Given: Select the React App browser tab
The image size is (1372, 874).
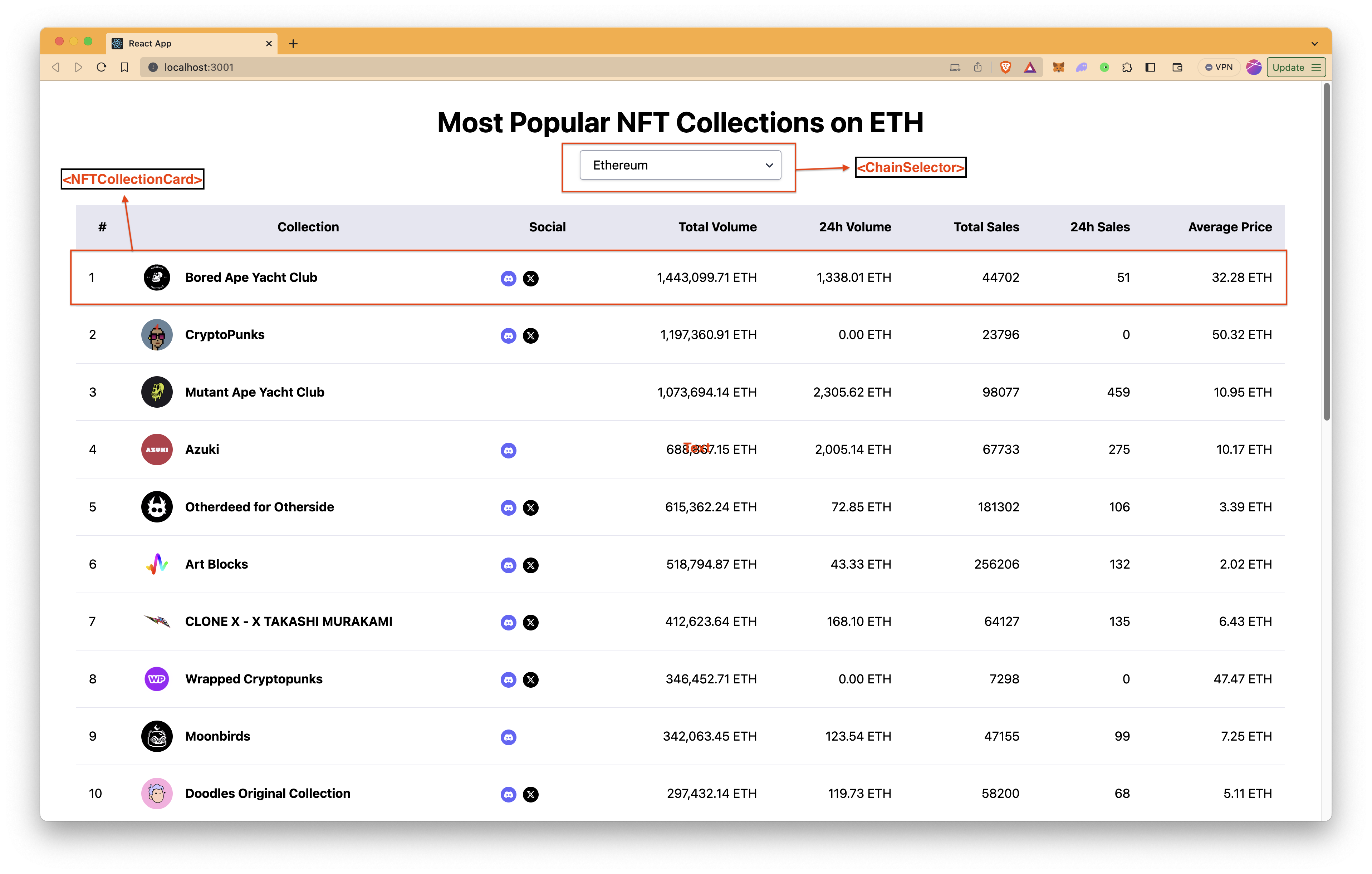Looking at the screenshot, I should (x=191, y=43).
